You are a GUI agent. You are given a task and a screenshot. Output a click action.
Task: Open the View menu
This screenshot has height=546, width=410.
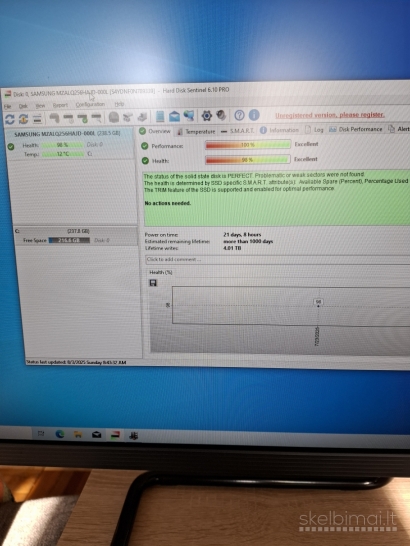(40, 106)
